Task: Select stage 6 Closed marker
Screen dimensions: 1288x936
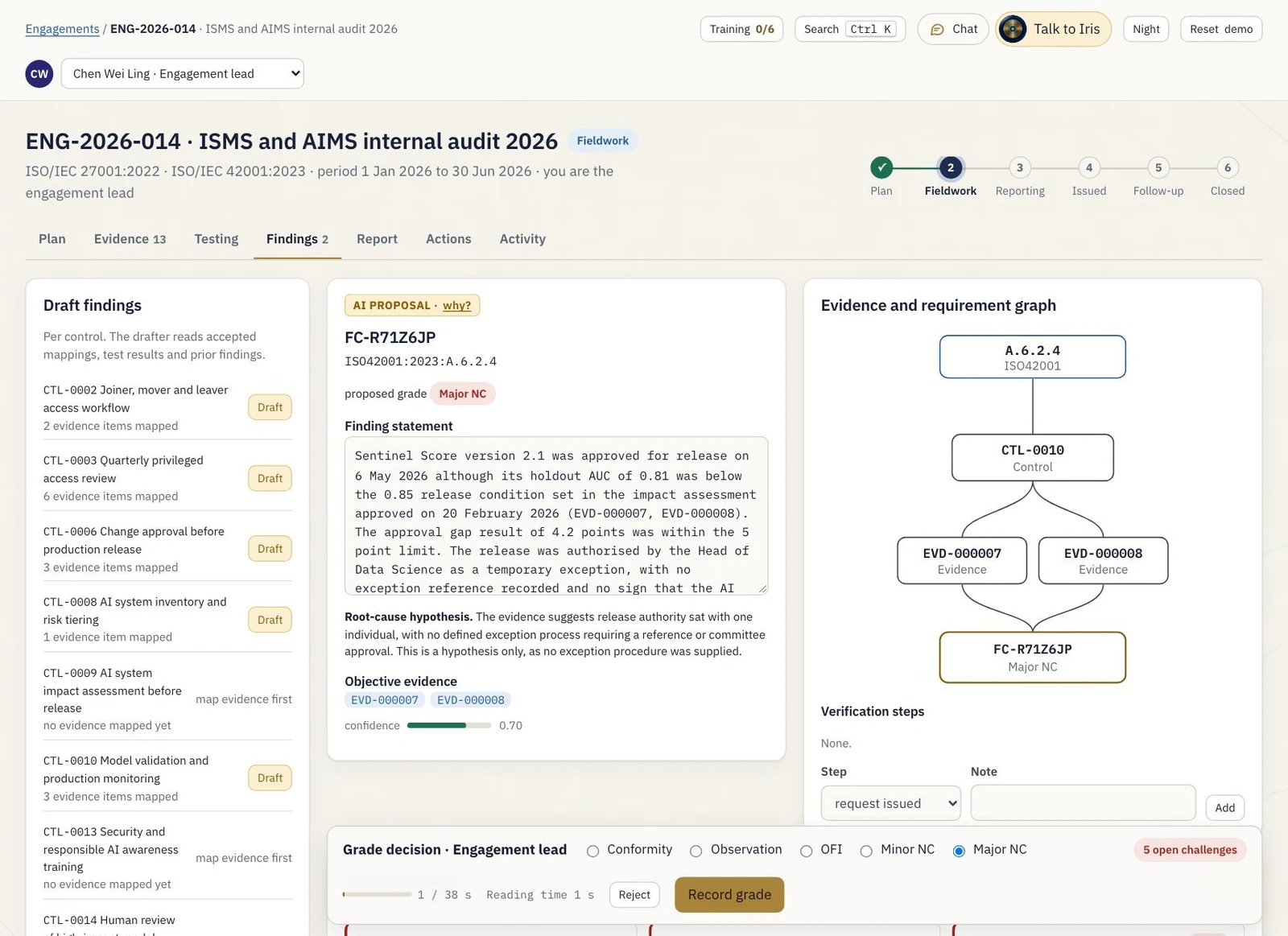Action: (x=1228, y=167)
